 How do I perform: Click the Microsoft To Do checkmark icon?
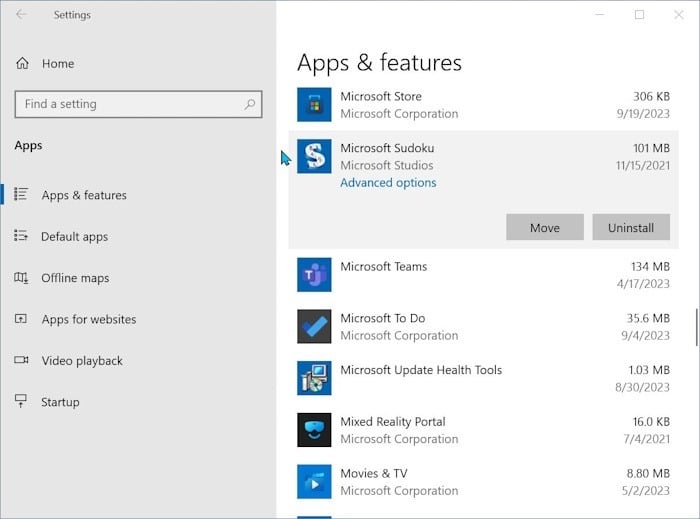314,326
